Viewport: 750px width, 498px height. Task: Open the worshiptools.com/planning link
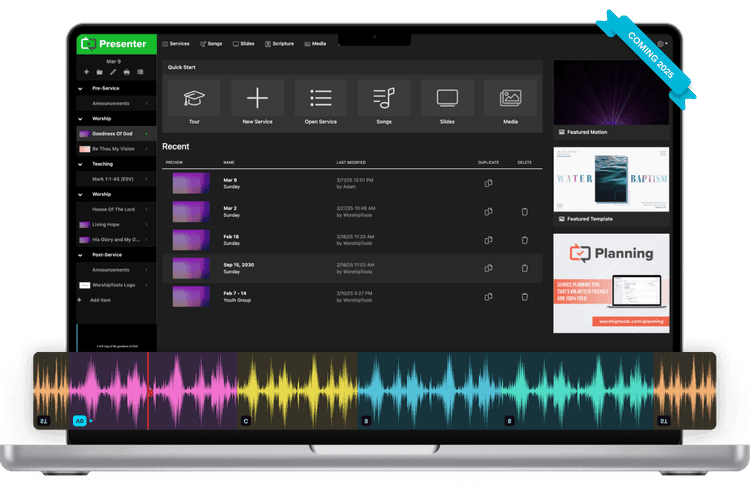click(611, 321)
